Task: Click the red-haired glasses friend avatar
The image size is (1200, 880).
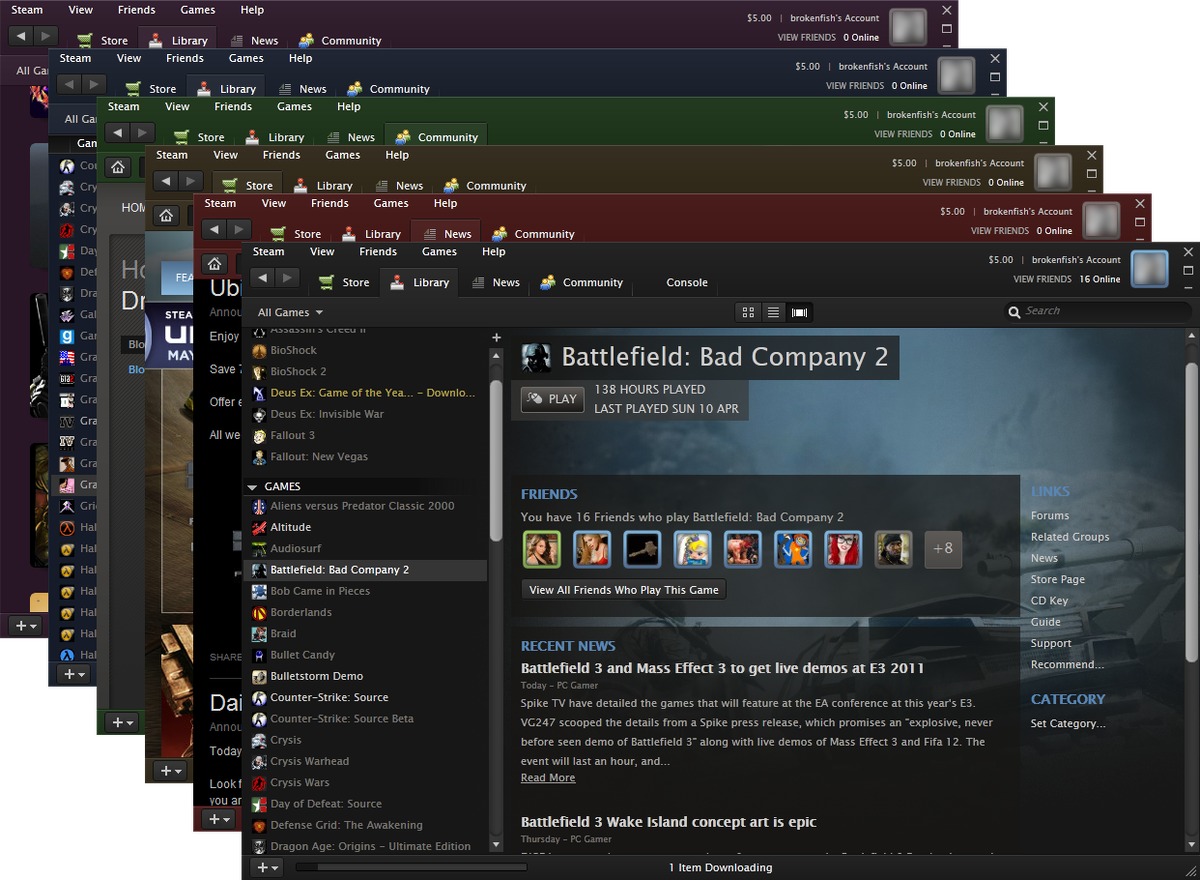Action: (x=843, y=549)
